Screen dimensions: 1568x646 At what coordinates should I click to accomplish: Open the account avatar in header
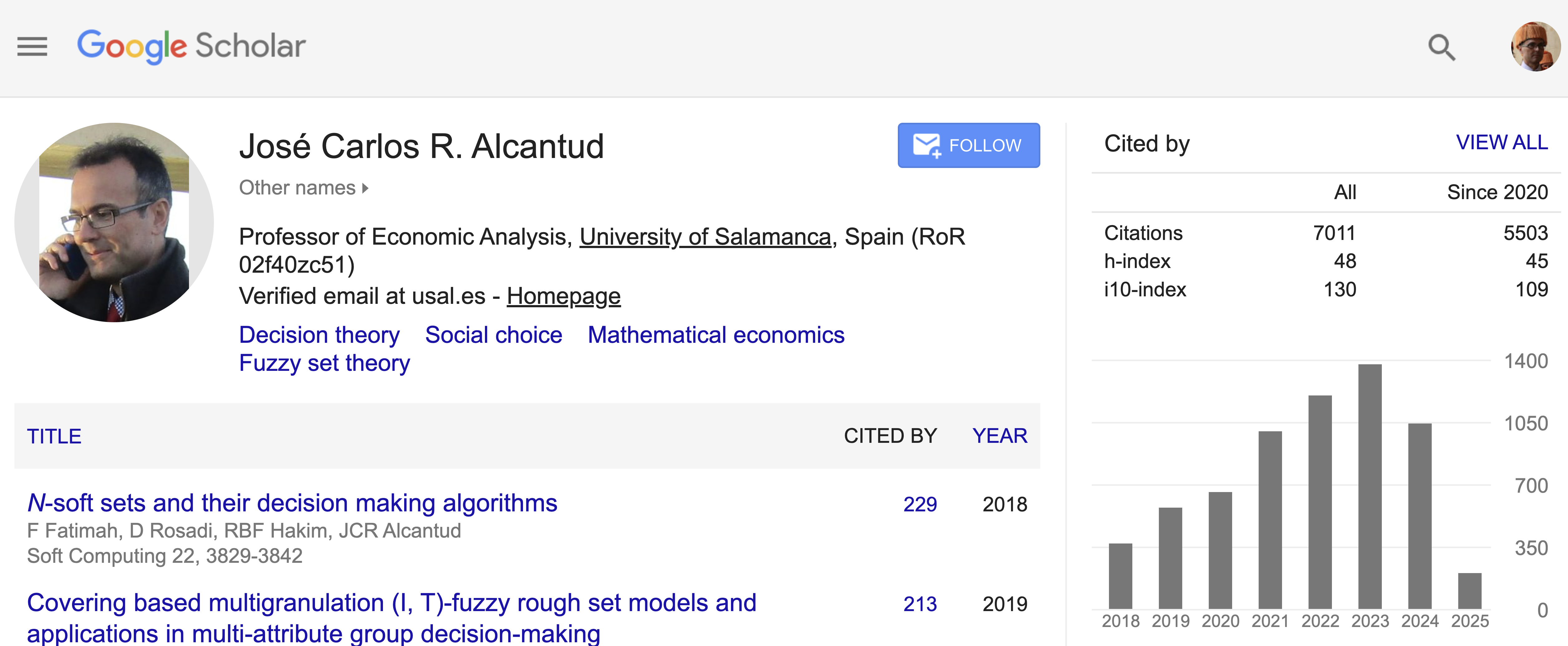pos(1535,47)
